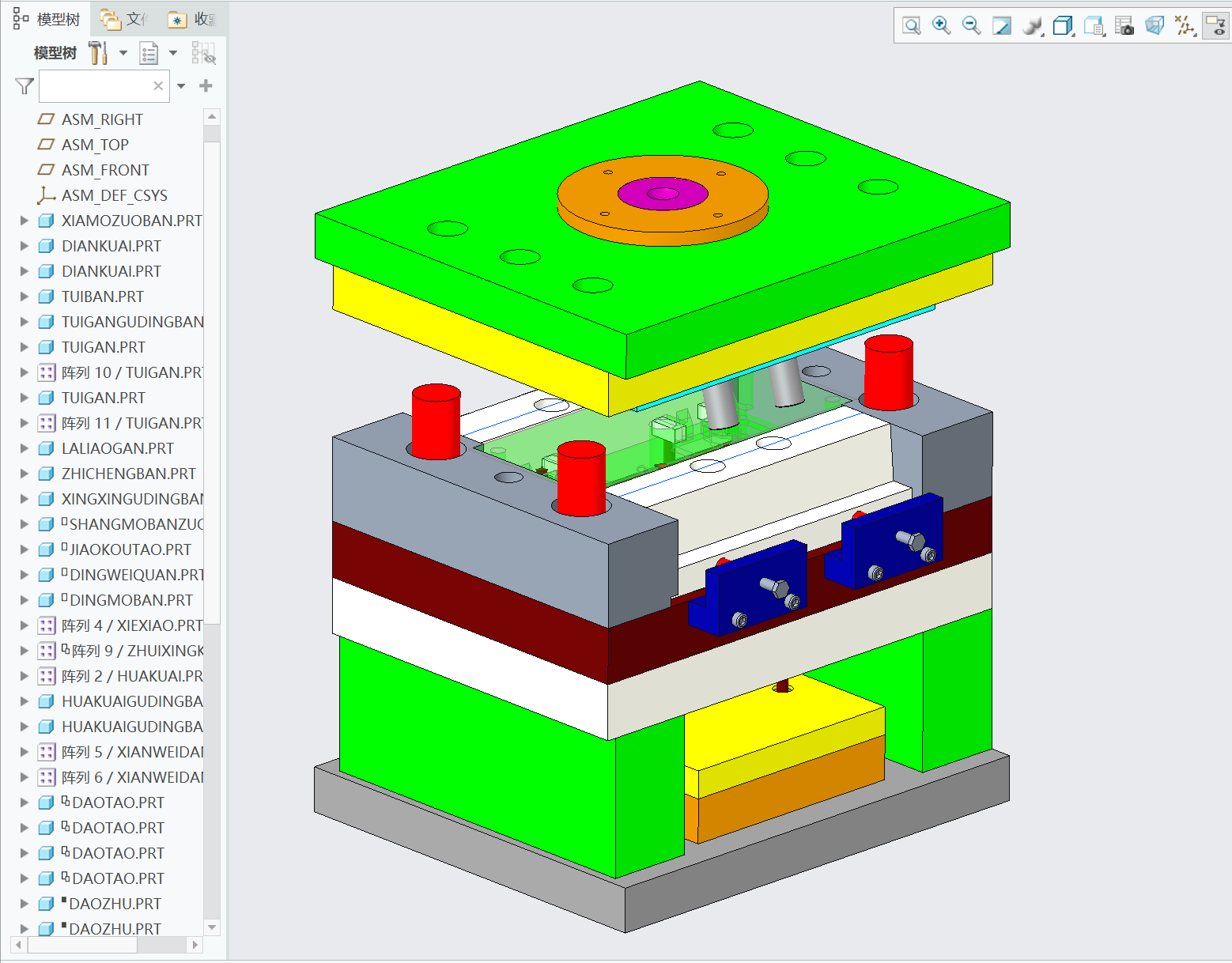
Task: Click the table with camera icon
Action: tap(1124, 26)
